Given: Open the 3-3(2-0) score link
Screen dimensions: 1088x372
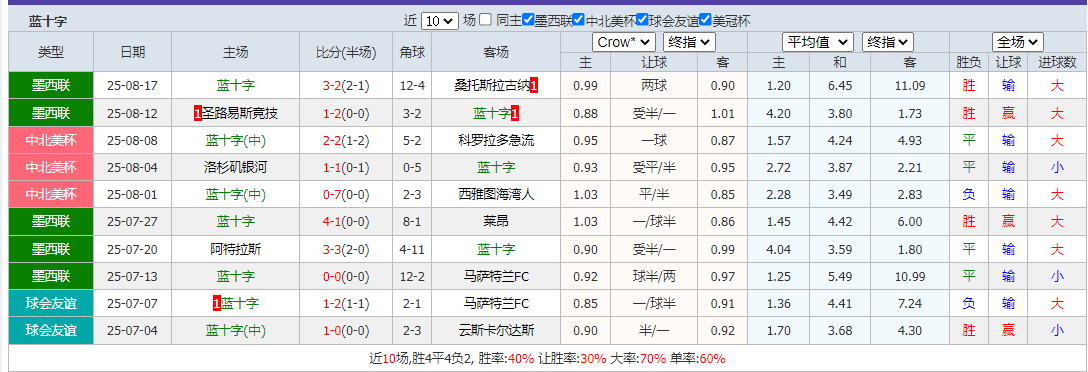Looking at the screenshot, I should [x=346, y=249].
